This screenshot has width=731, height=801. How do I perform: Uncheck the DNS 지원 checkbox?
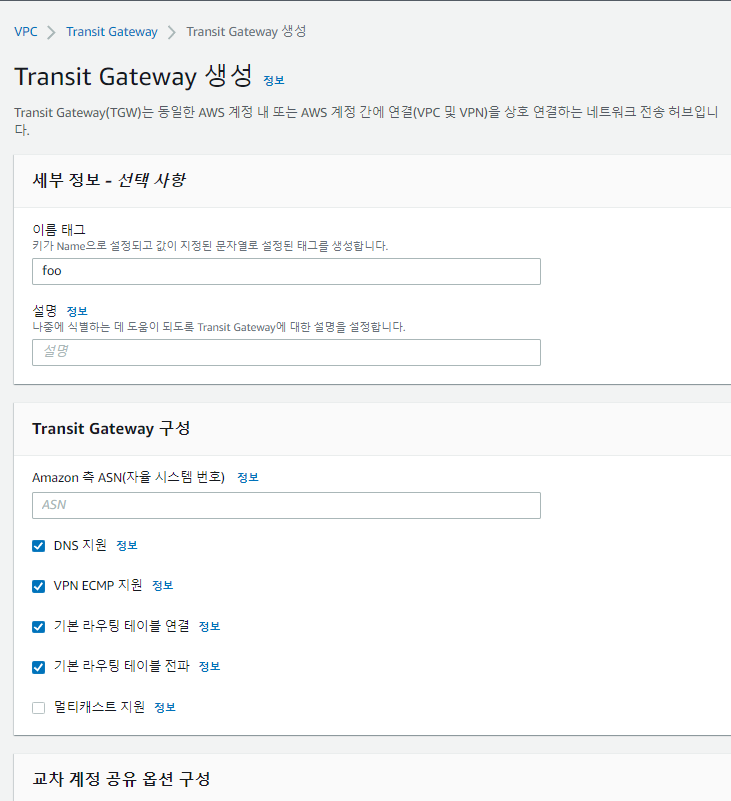click(x=39, y=546)
